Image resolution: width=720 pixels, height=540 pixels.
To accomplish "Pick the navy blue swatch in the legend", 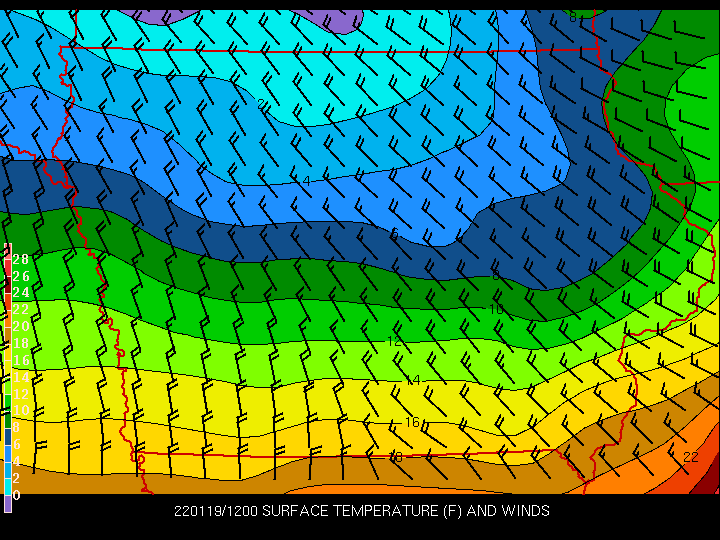I will (8, 437).
